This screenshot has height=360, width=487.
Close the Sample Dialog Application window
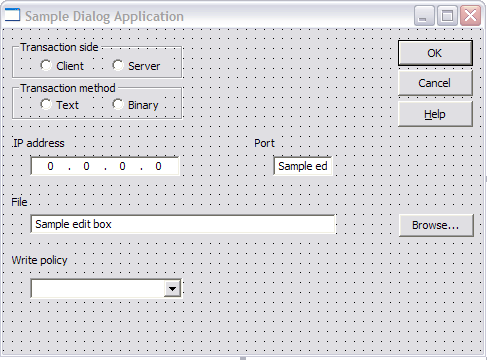(x=470, y=16)
